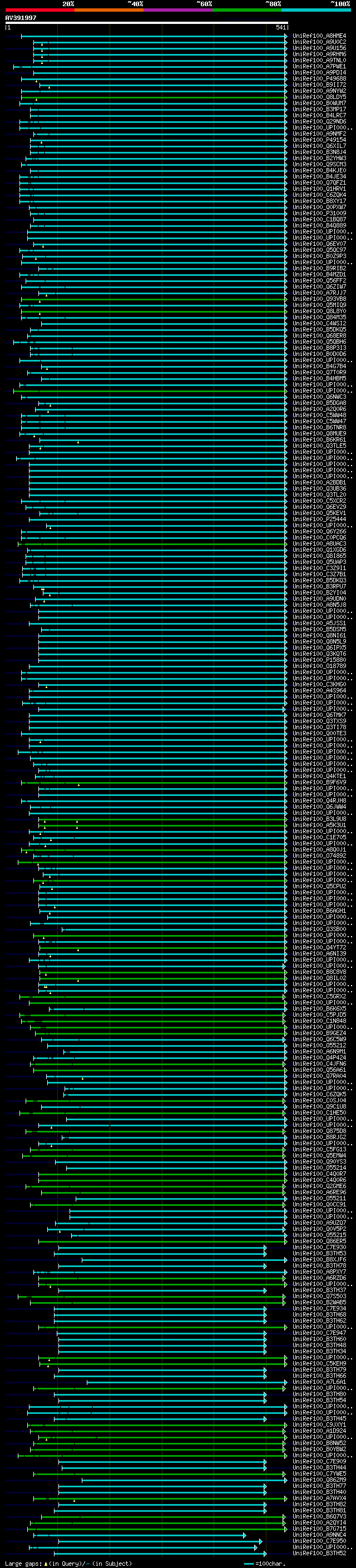Select the UniRef100_Q4YT72 label
The width and height of the screenshot is (356, 1568).
(x=319, y=947)
